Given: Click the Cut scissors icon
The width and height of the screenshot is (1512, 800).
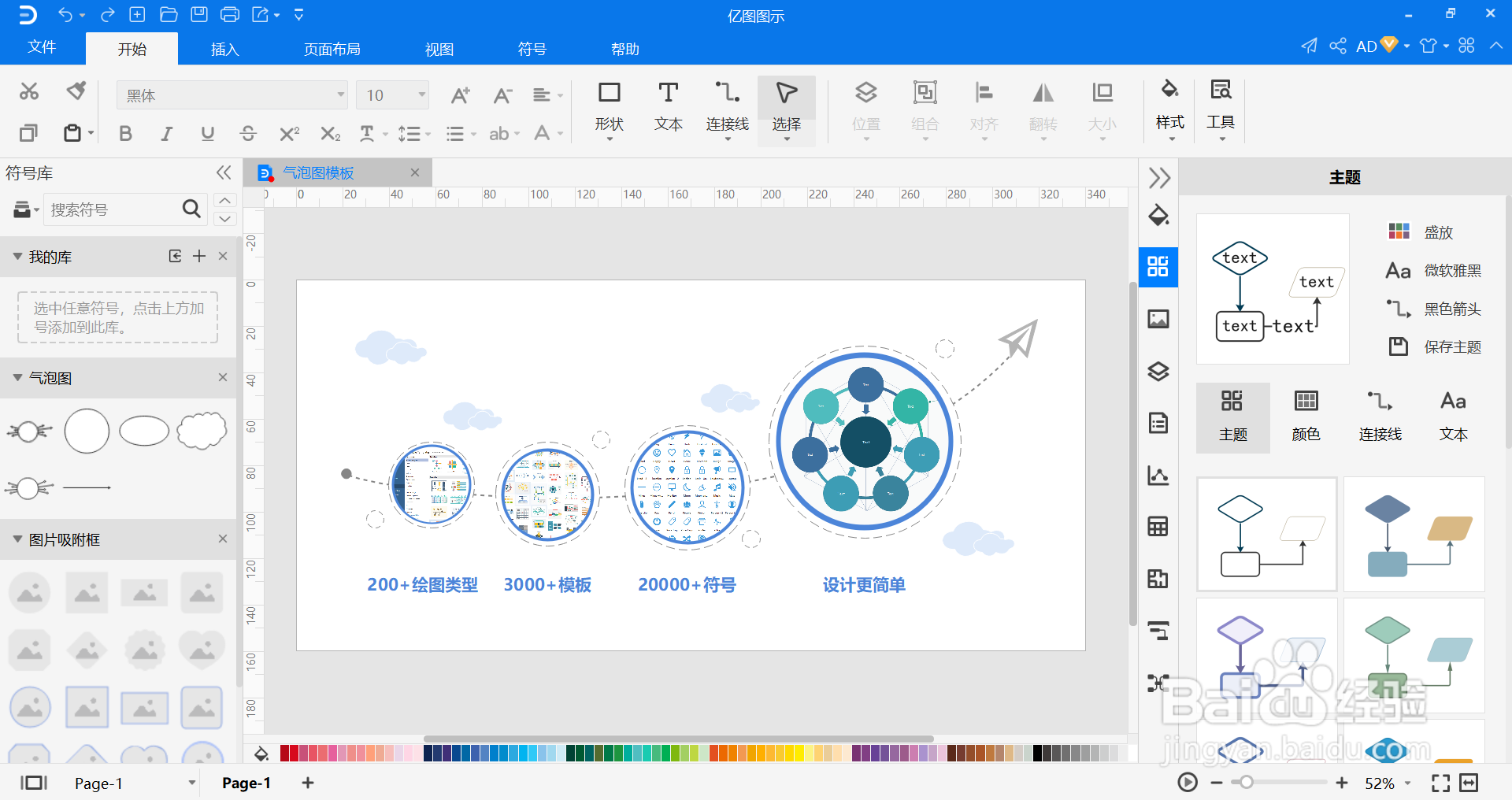Looking at the screenshot, I should (x=29, y=92).
